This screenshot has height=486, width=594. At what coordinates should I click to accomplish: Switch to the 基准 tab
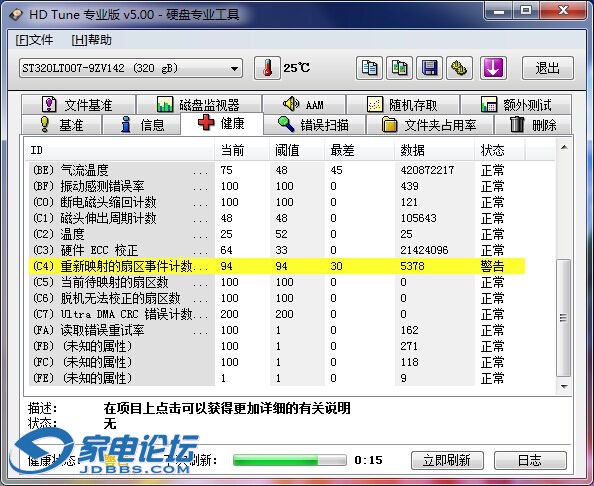pos(62,125)
